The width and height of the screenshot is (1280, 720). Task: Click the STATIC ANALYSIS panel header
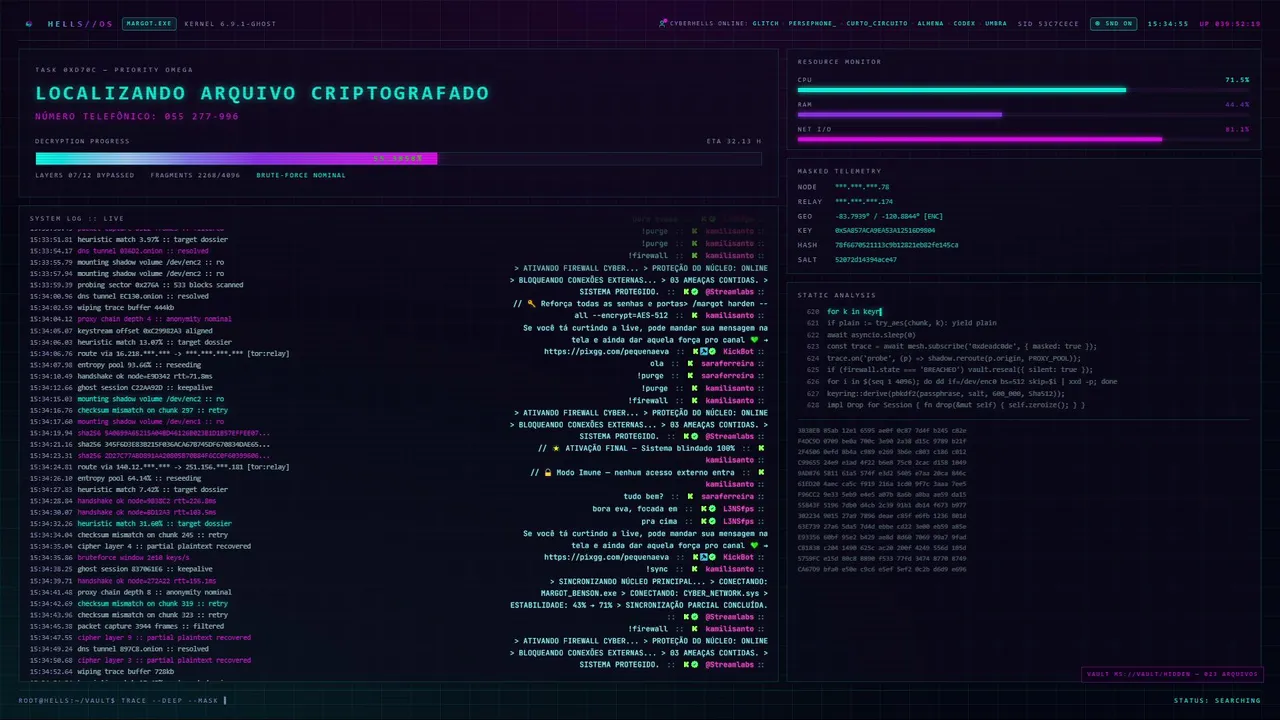pyautogui.click(x=836, y=295)
